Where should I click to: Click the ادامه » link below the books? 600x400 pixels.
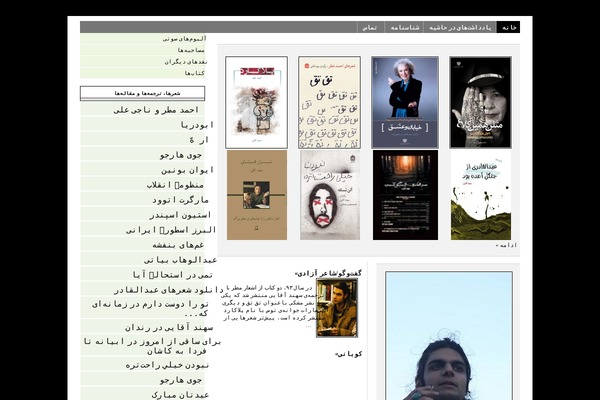pos(506,245)
